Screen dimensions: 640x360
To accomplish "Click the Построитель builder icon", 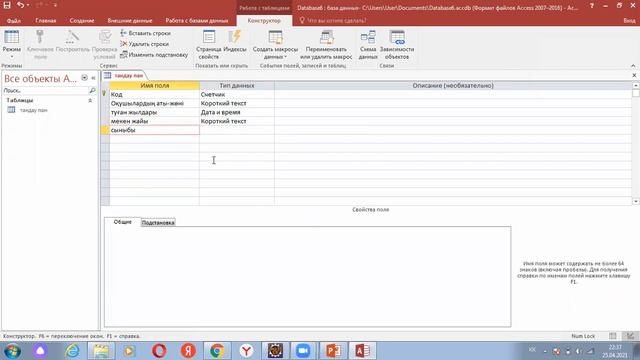I will coord(72,42).
